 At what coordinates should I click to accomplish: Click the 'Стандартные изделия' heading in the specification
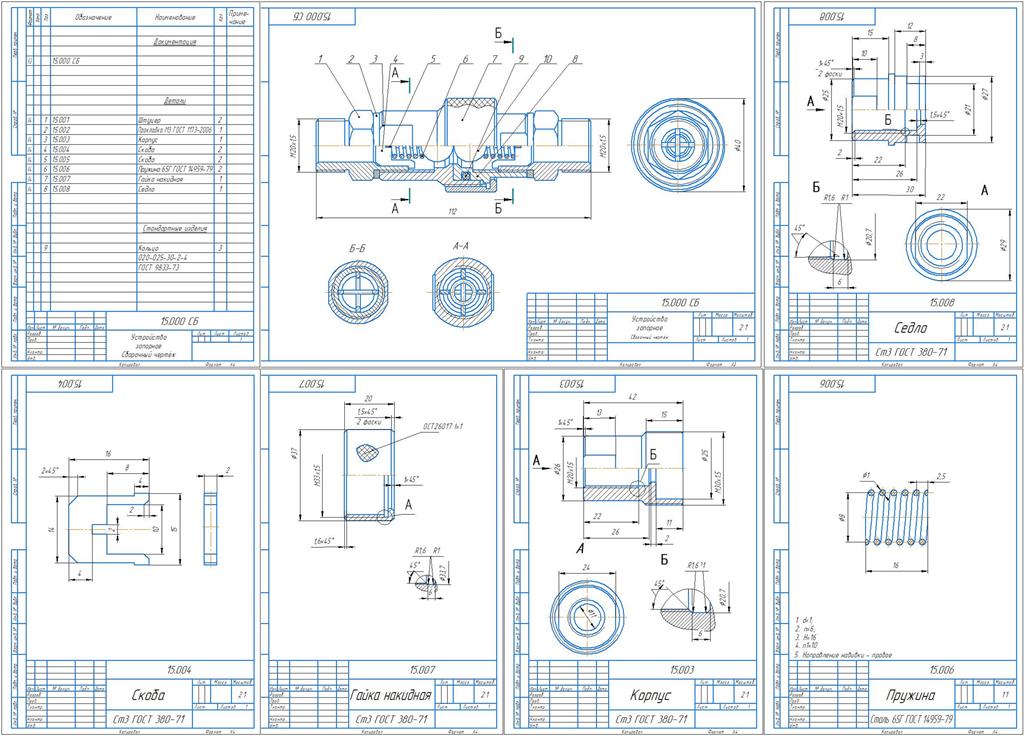[x=175, y=229]
